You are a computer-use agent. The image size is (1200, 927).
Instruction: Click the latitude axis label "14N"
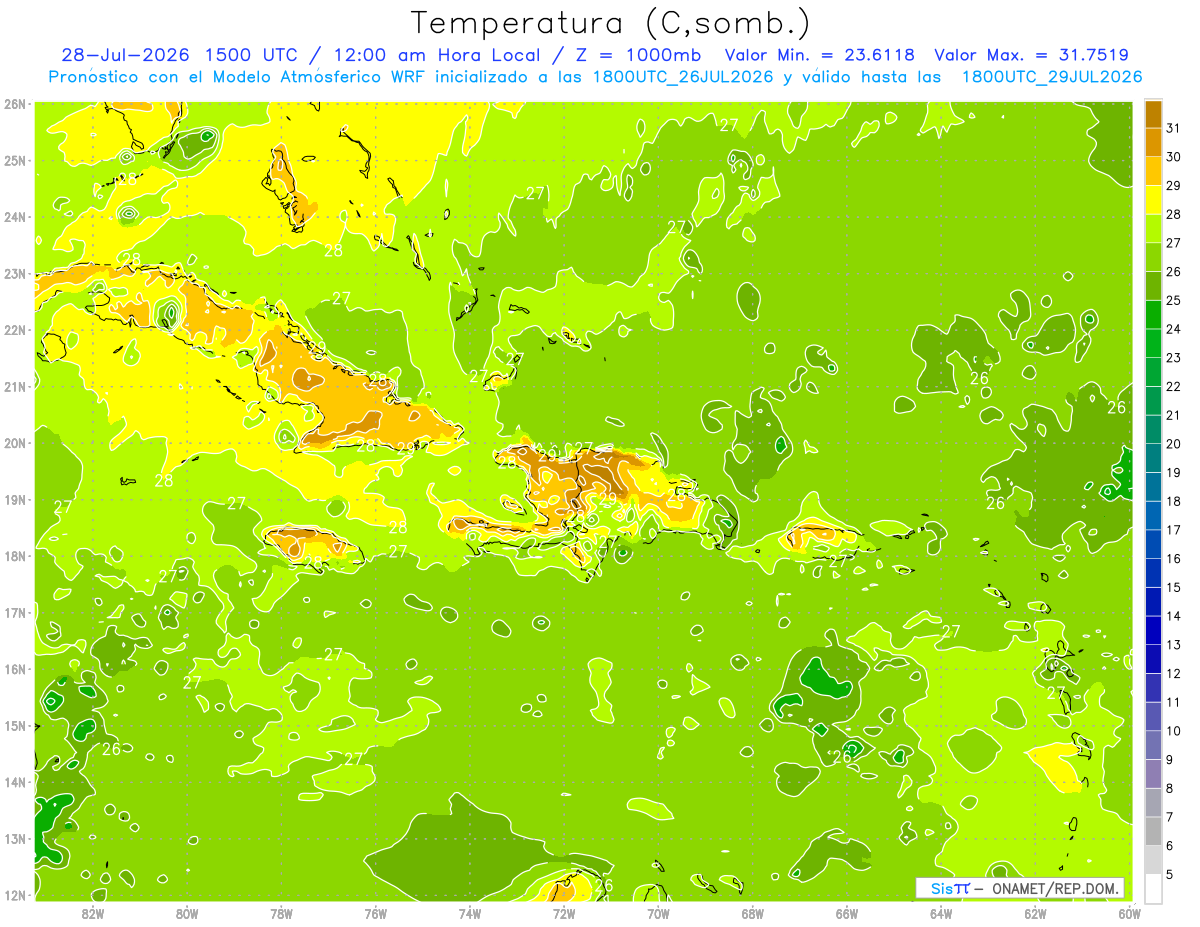coord(15,782)
